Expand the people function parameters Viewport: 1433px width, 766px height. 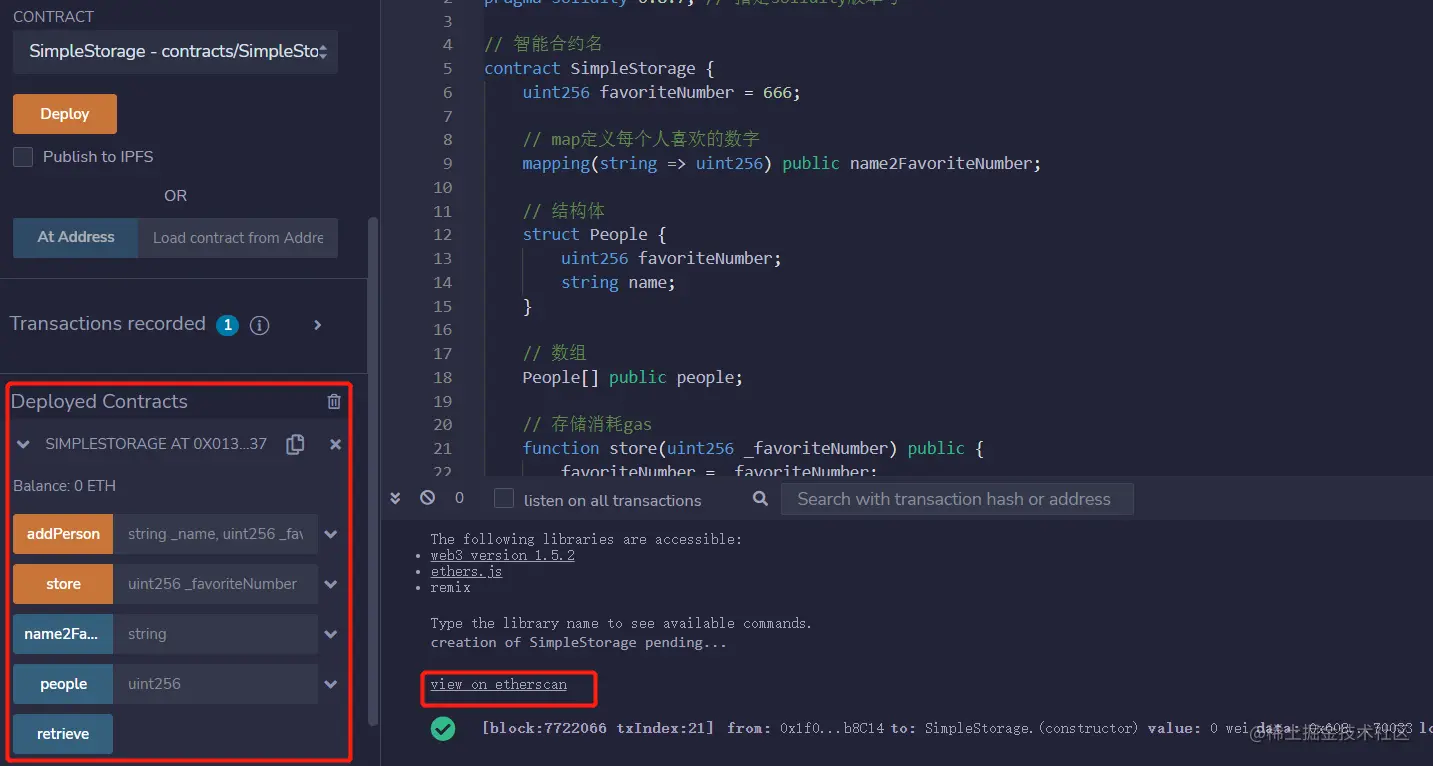[x=331, y=684]
